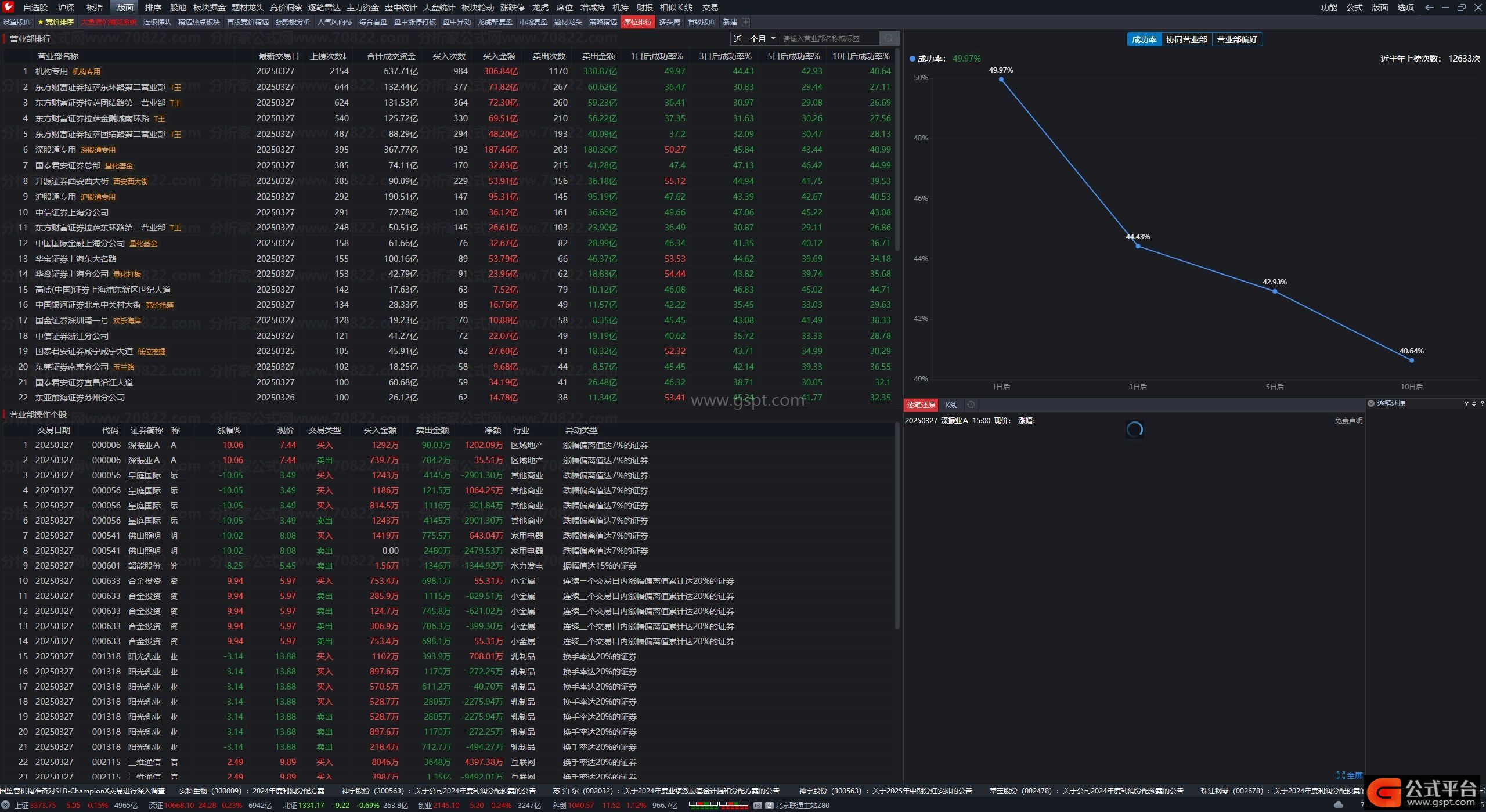Open the 龙虎 menu

tap(540, 8)
